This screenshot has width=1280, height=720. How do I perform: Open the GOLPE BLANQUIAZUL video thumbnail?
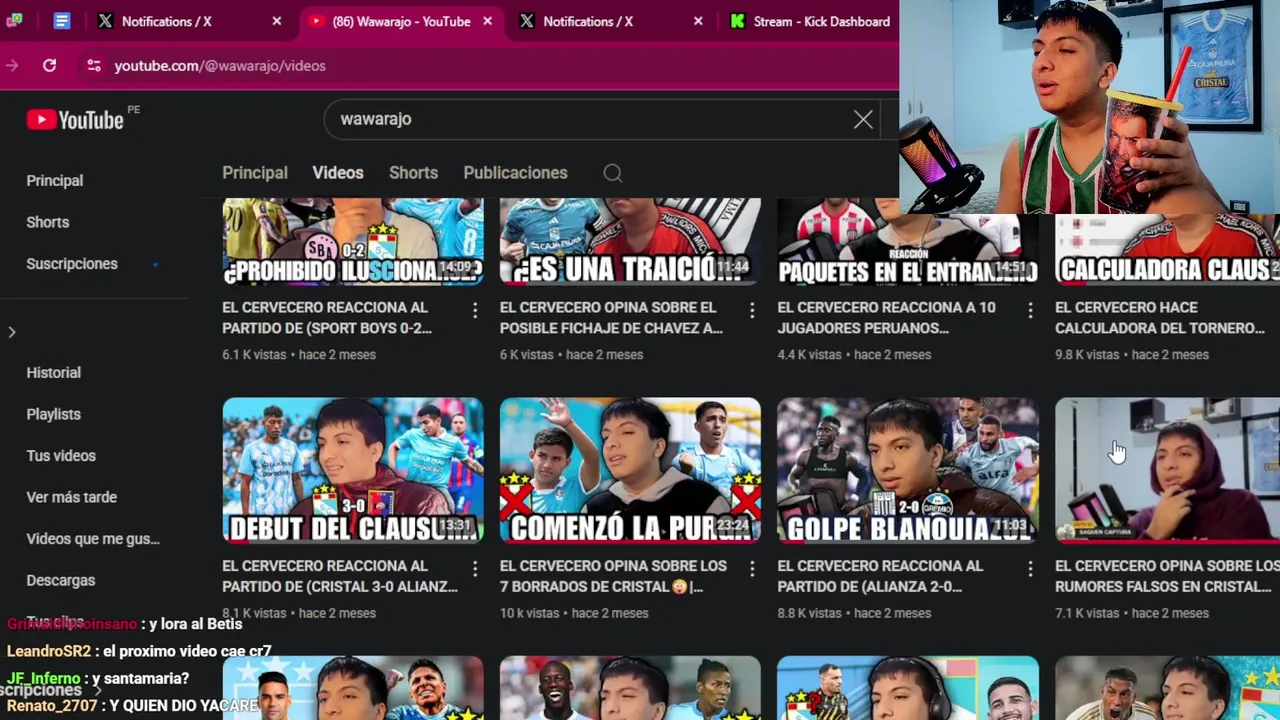click(x=908, y=470)
